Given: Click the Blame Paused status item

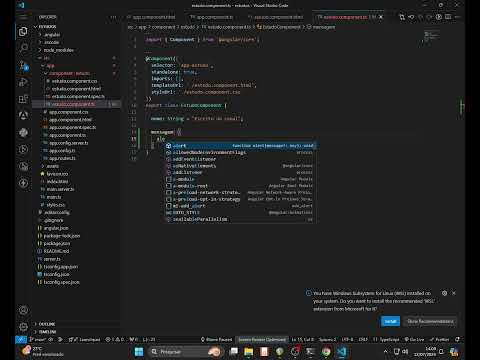Looking at the screenshot, I should 216,339.
